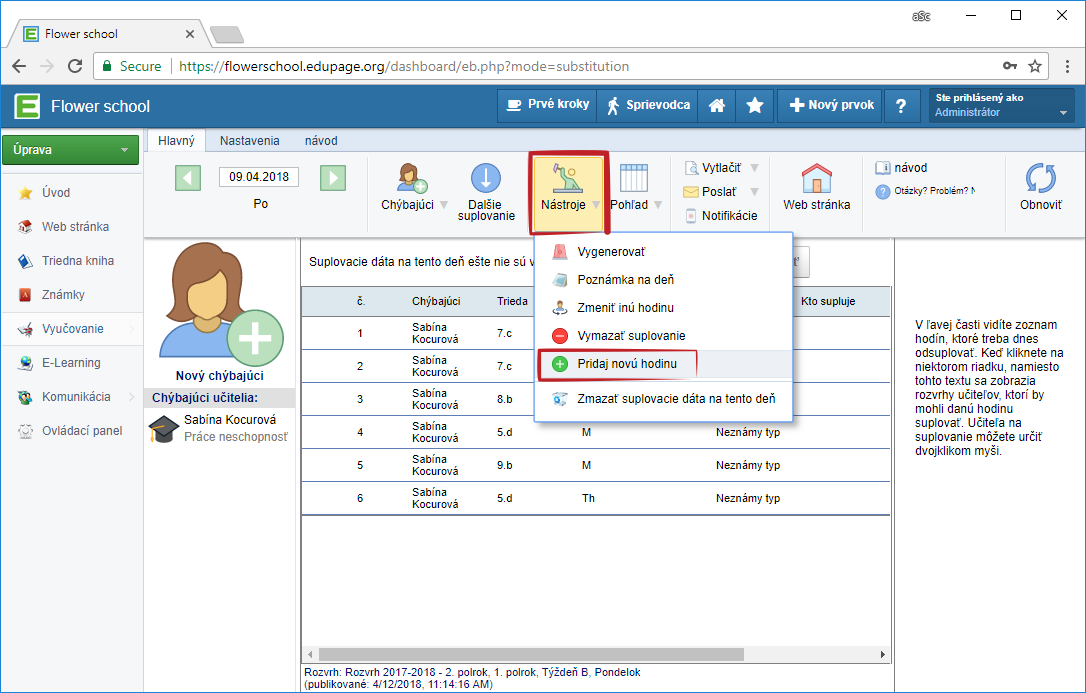This screenshot has width=1086, height=693.
Task: Open help via question mark icon
Action: pyautogui.click(x=900, y=106)
